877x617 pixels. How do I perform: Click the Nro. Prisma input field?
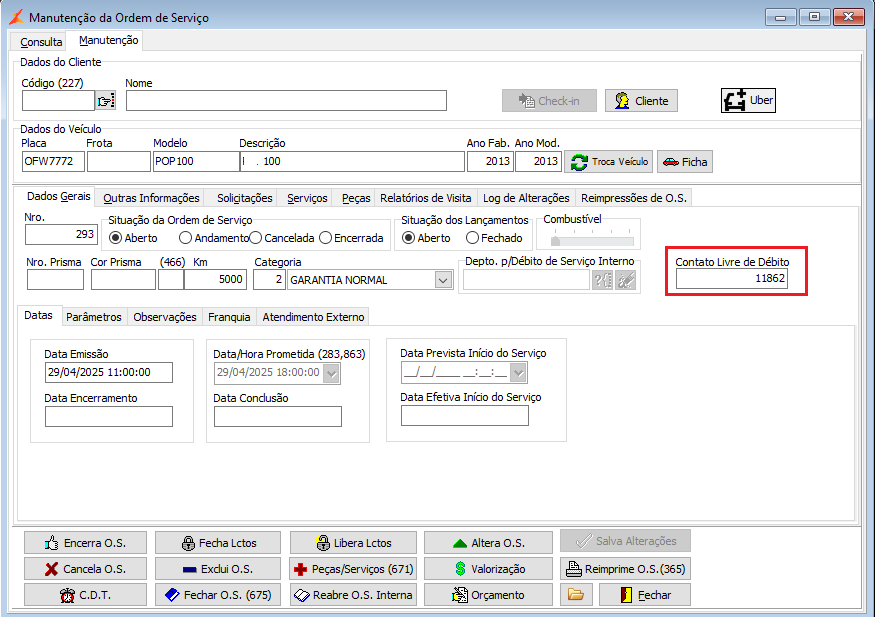point(55,280)
